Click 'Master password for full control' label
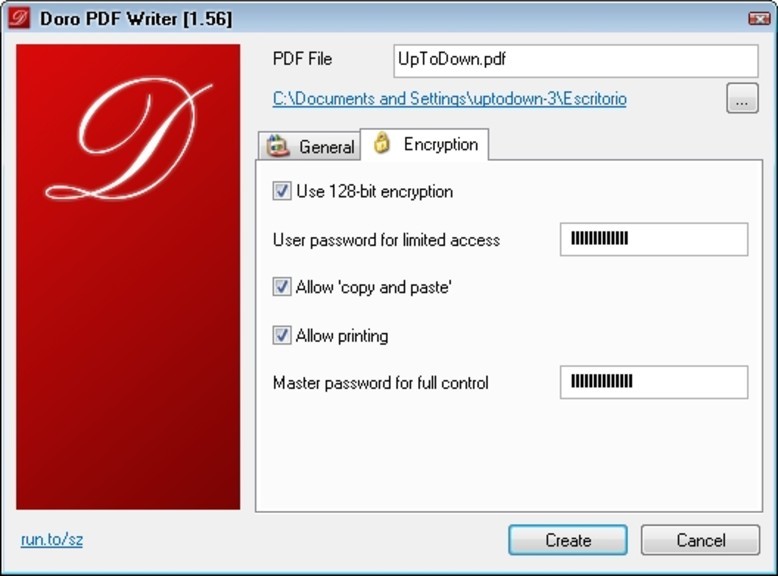Image resolution: width=778 pixels, height=576 pixels. [x=381, y=383]
